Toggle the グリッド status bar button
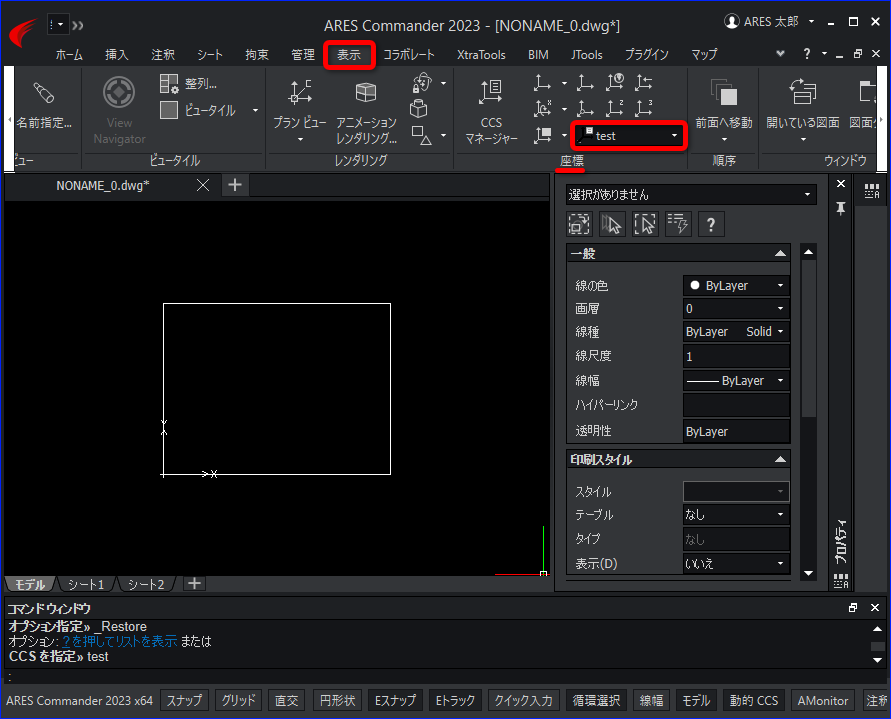Image resolution: width=891 pixels, height=719 pixels. coord(238,700)
